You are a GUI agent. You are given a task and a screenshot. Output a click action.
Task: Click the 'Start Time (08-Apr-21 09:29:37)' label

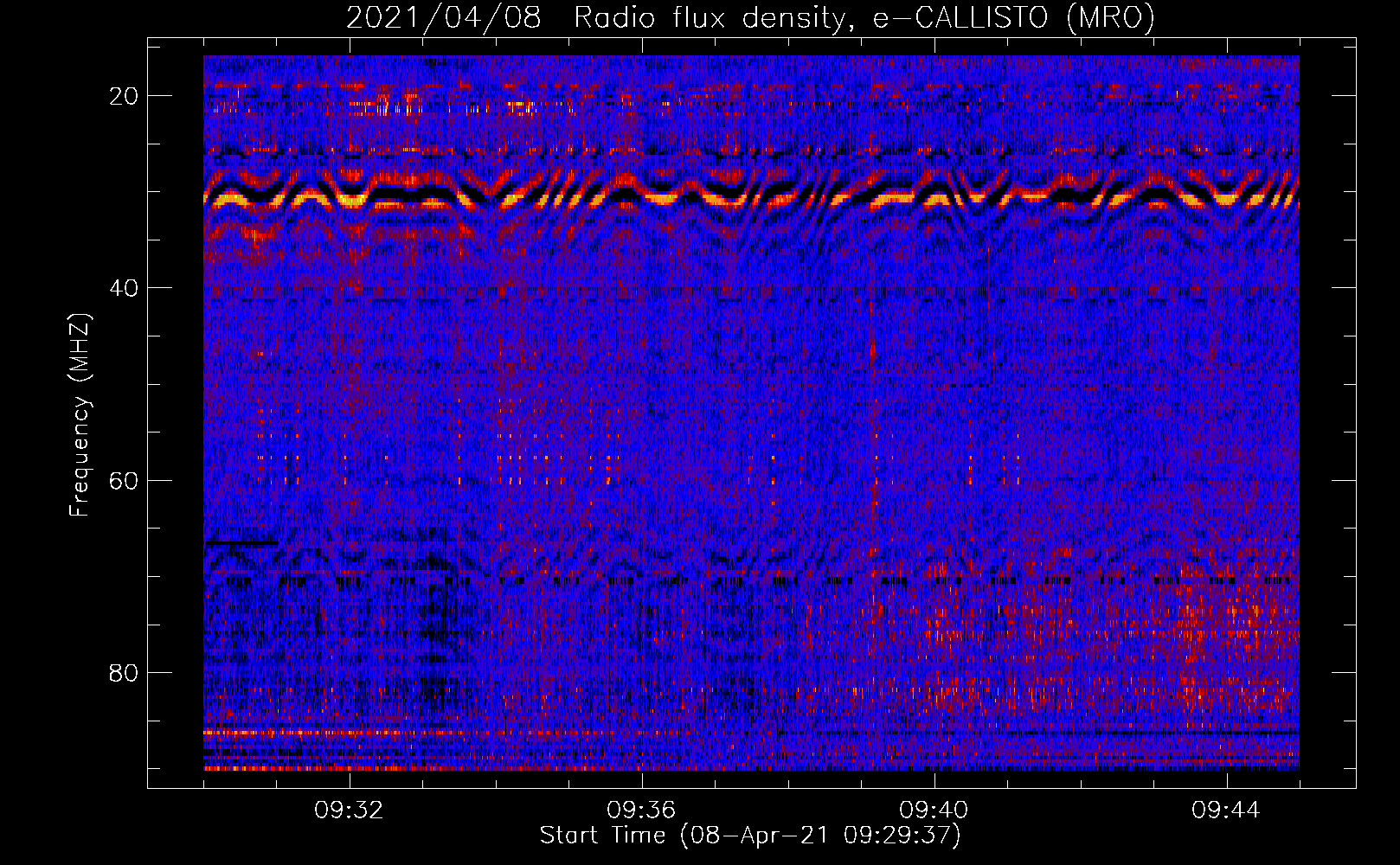coord(750,836)
